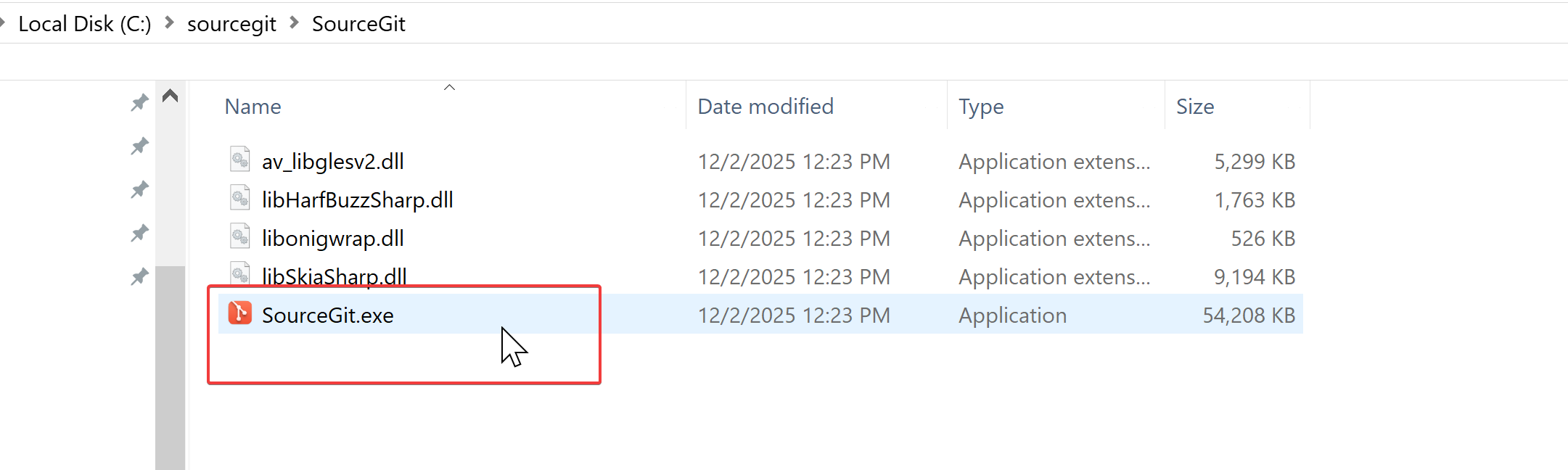
Task: Go to the sourcegit folder in breadcrumb
Action: coord(231,24)
